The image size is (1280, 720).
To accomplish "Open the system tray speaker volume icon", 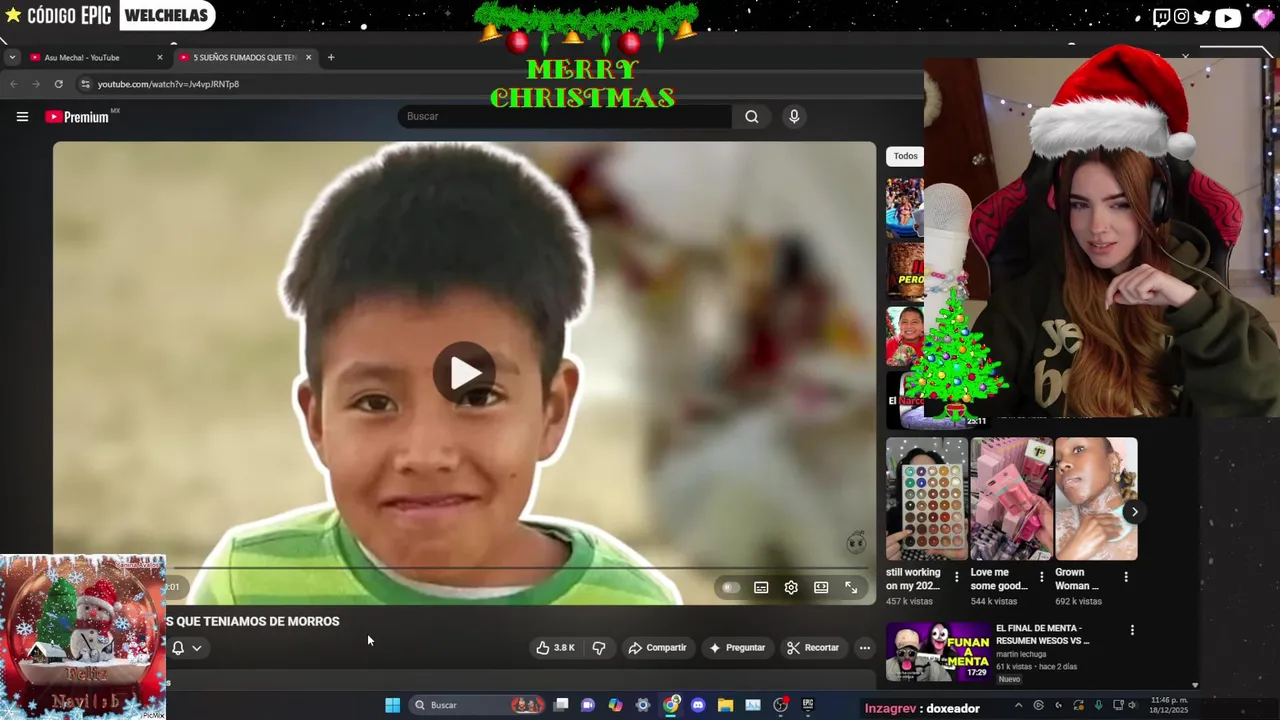I will 1134,705.
